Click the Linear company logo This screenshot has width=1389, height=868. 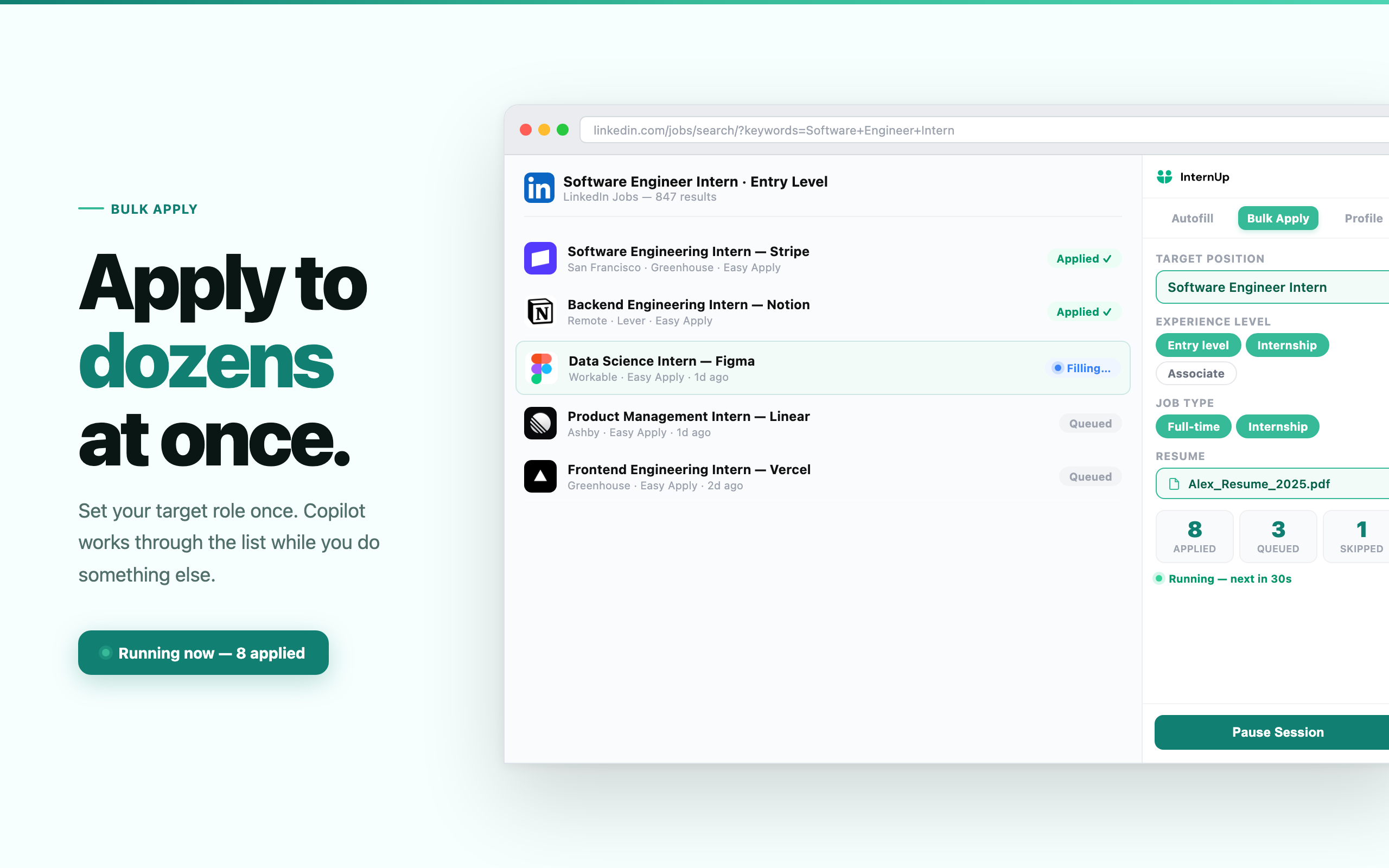tap(539, 423)
